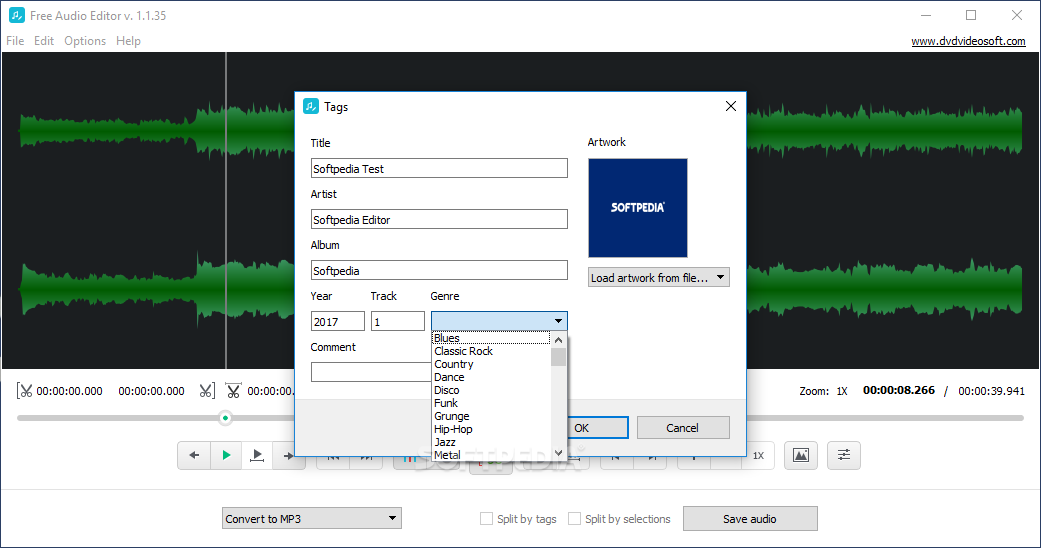The image size is (1041, 548).
Task: Click the Softpedia artwork thumbnail
Action: pos(637,207)
